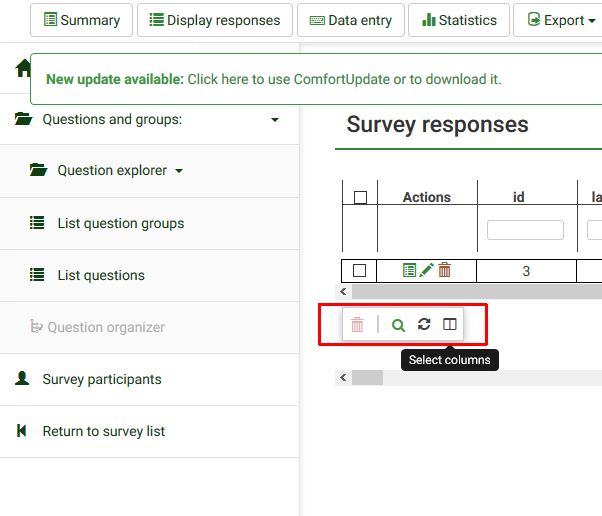Open Select columns icon below the table
This screenshot has width=602, height=516.
click(x=450, y=325)
